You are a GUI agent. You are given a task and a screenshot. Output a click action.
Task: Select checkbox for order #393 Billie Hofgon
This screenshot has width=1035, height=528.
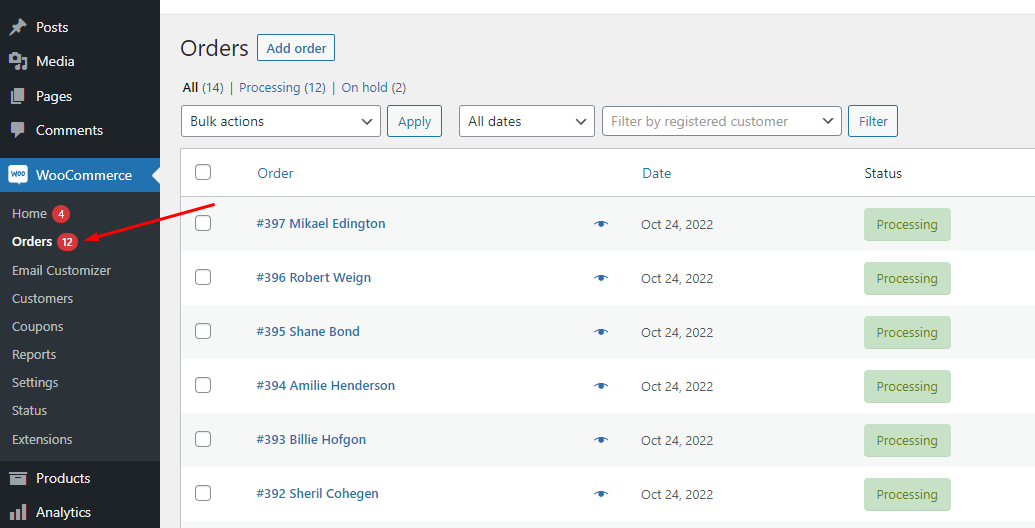(203, 439)
